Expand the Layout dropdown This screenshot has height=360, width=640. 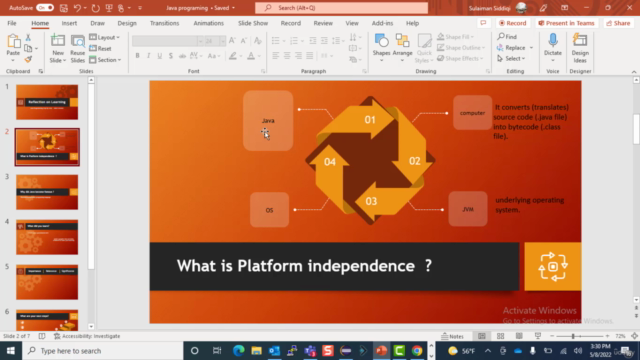tap(104, 37)
